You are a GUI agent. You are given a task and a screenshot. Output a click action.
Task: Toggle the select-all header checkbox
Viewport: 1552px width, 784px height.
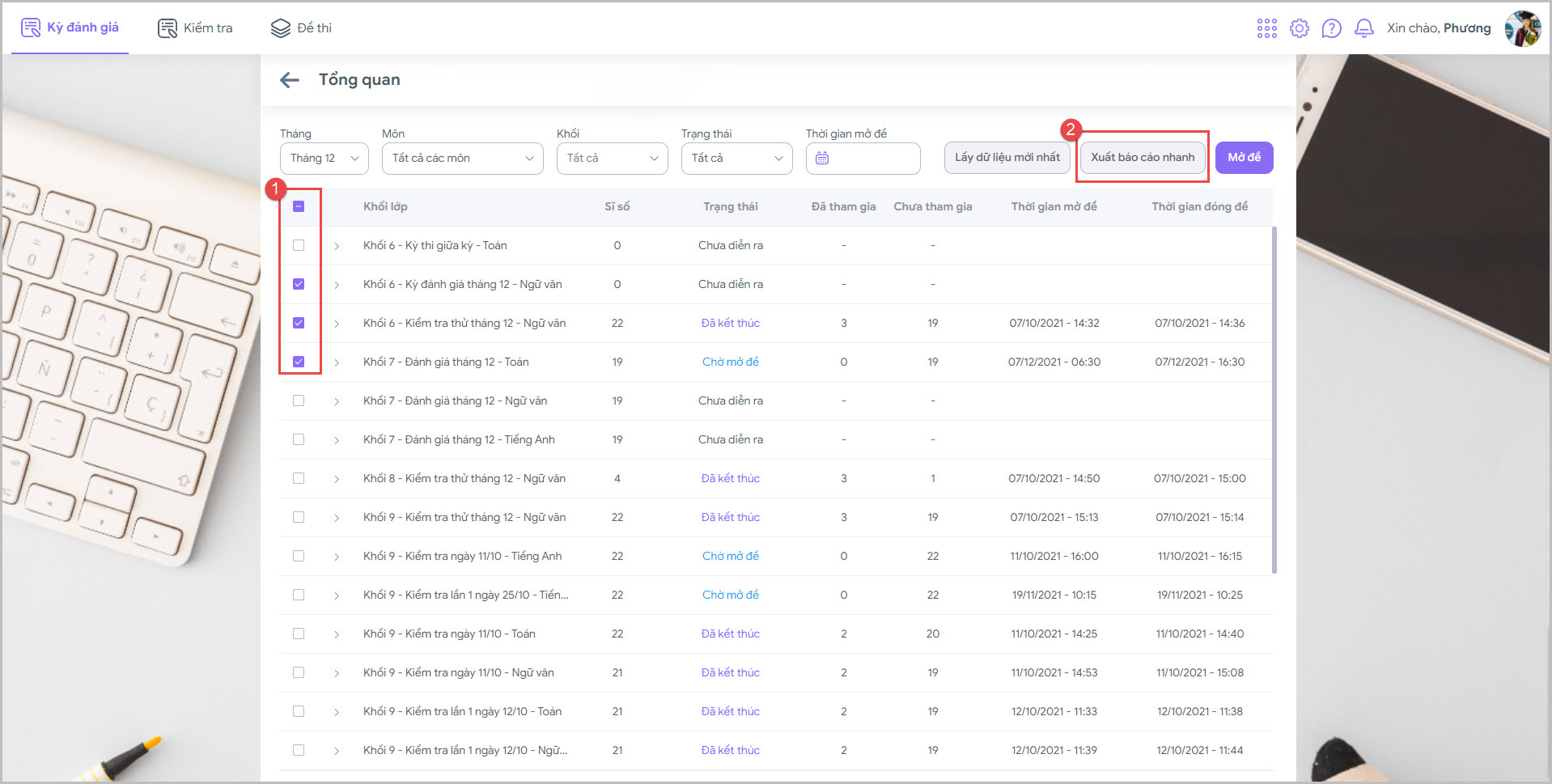[299, 206]
